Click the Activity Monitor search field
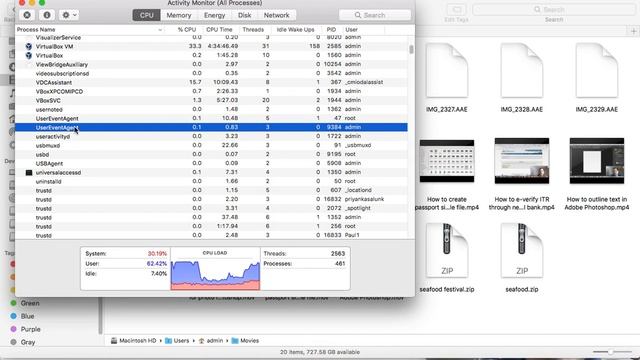640x360 pixels. coord(375,15)
